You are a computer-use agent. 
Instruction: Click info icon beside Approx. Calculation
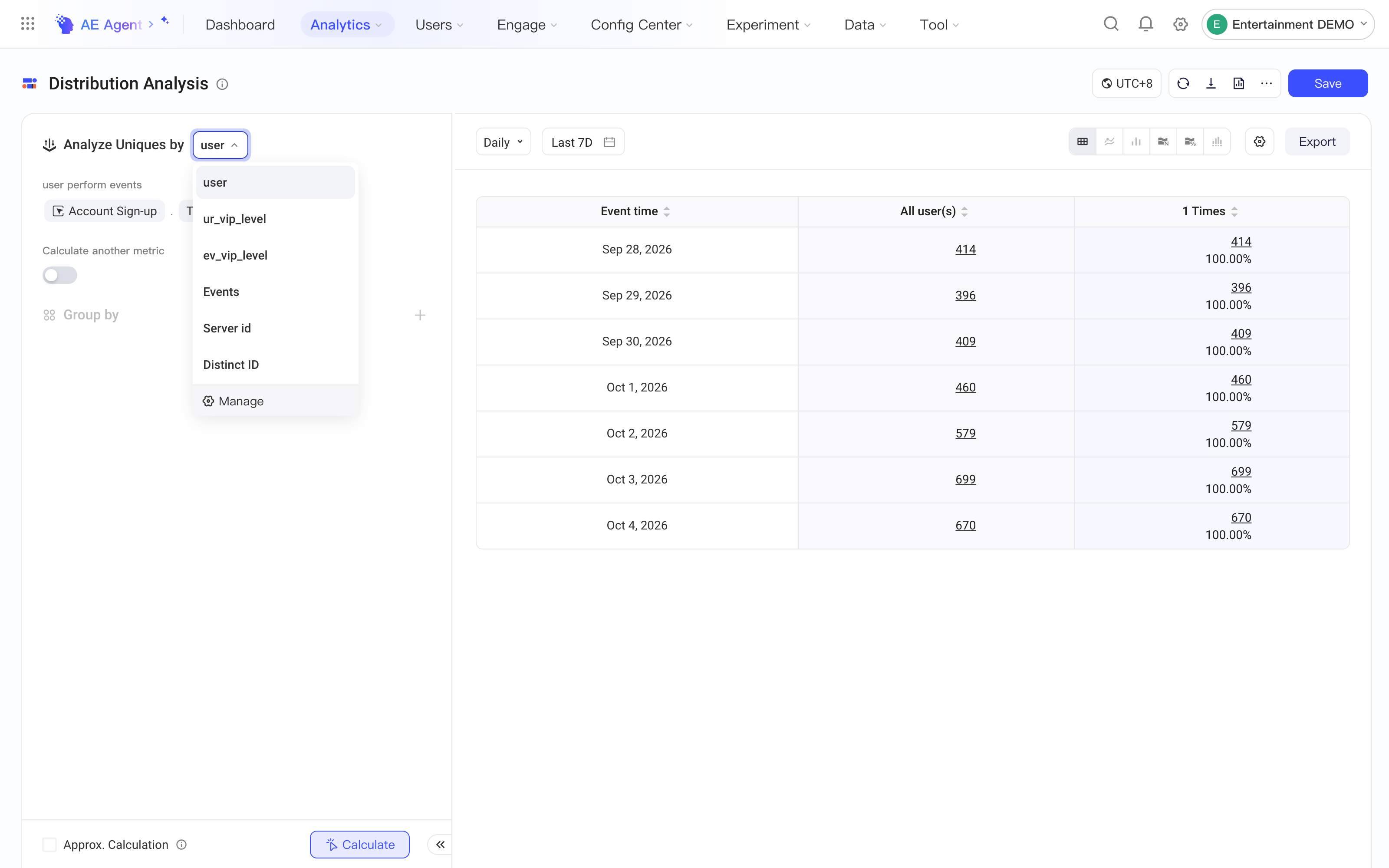[181, 845]
